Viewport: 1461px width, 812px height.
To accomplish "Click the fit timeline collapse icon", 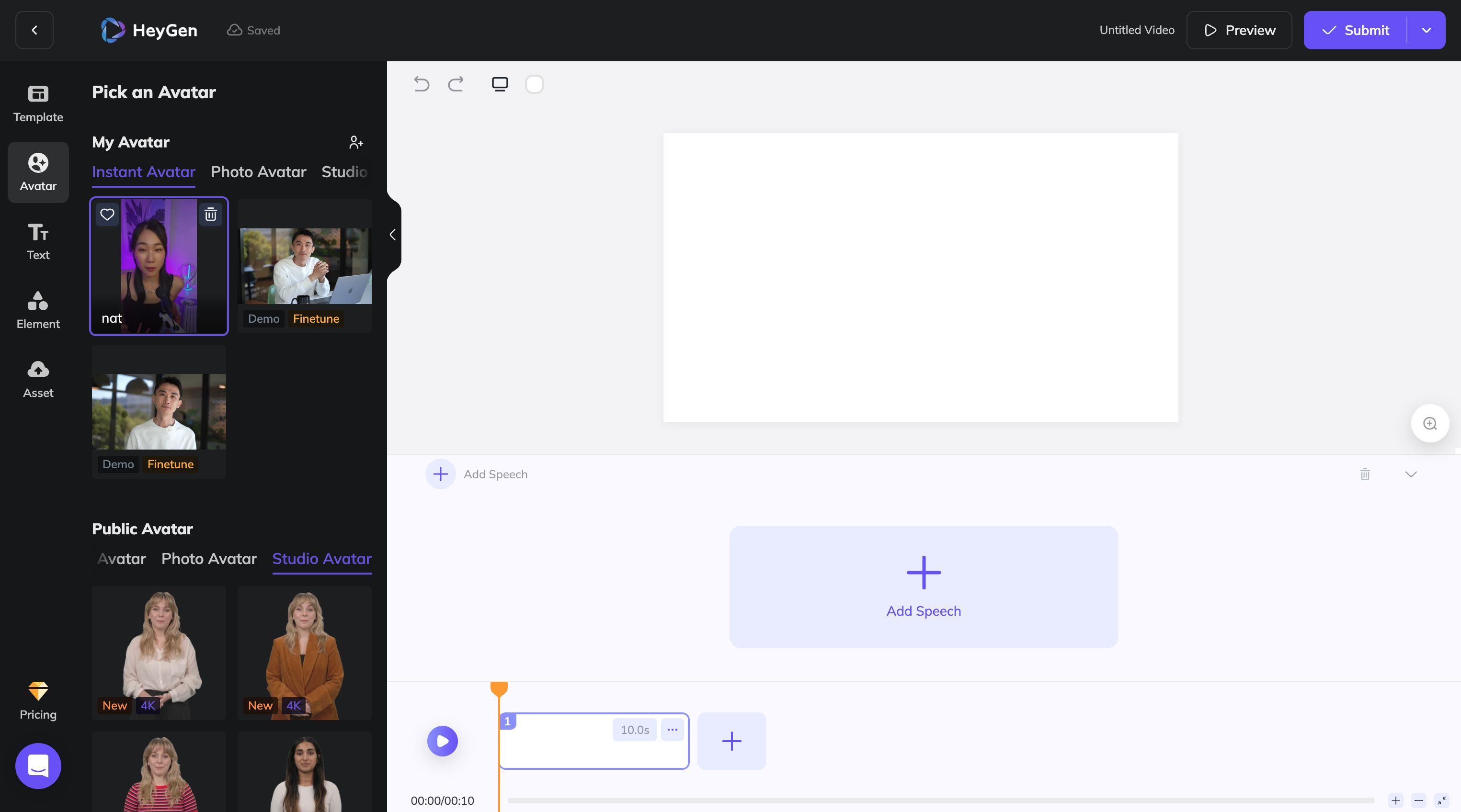I will (x=1441, y=800).
